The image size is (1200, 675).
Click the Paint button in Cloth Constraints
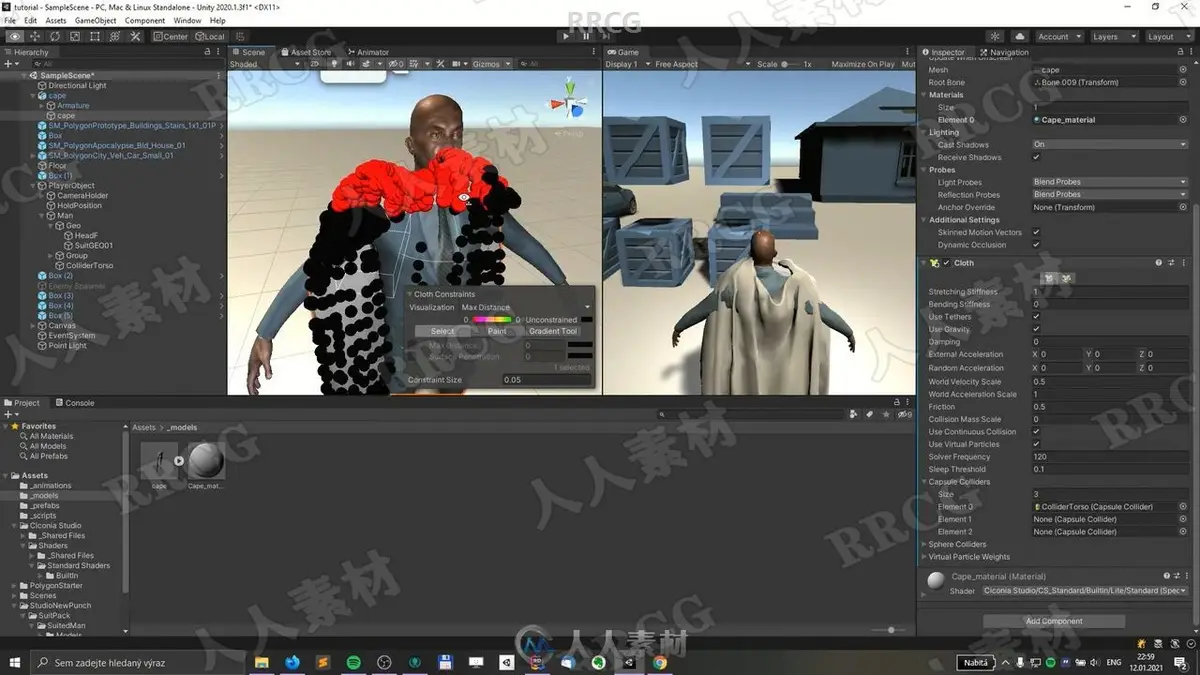(x=497, y=331)
